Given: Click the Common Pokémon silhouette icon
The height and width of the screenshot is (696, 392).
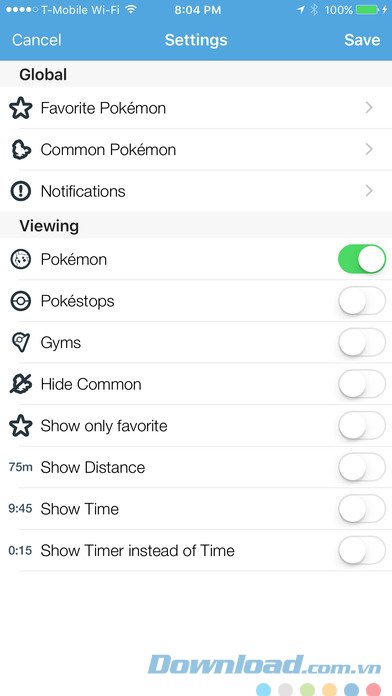Looking at the screenshot, I should tap(20, 150).
